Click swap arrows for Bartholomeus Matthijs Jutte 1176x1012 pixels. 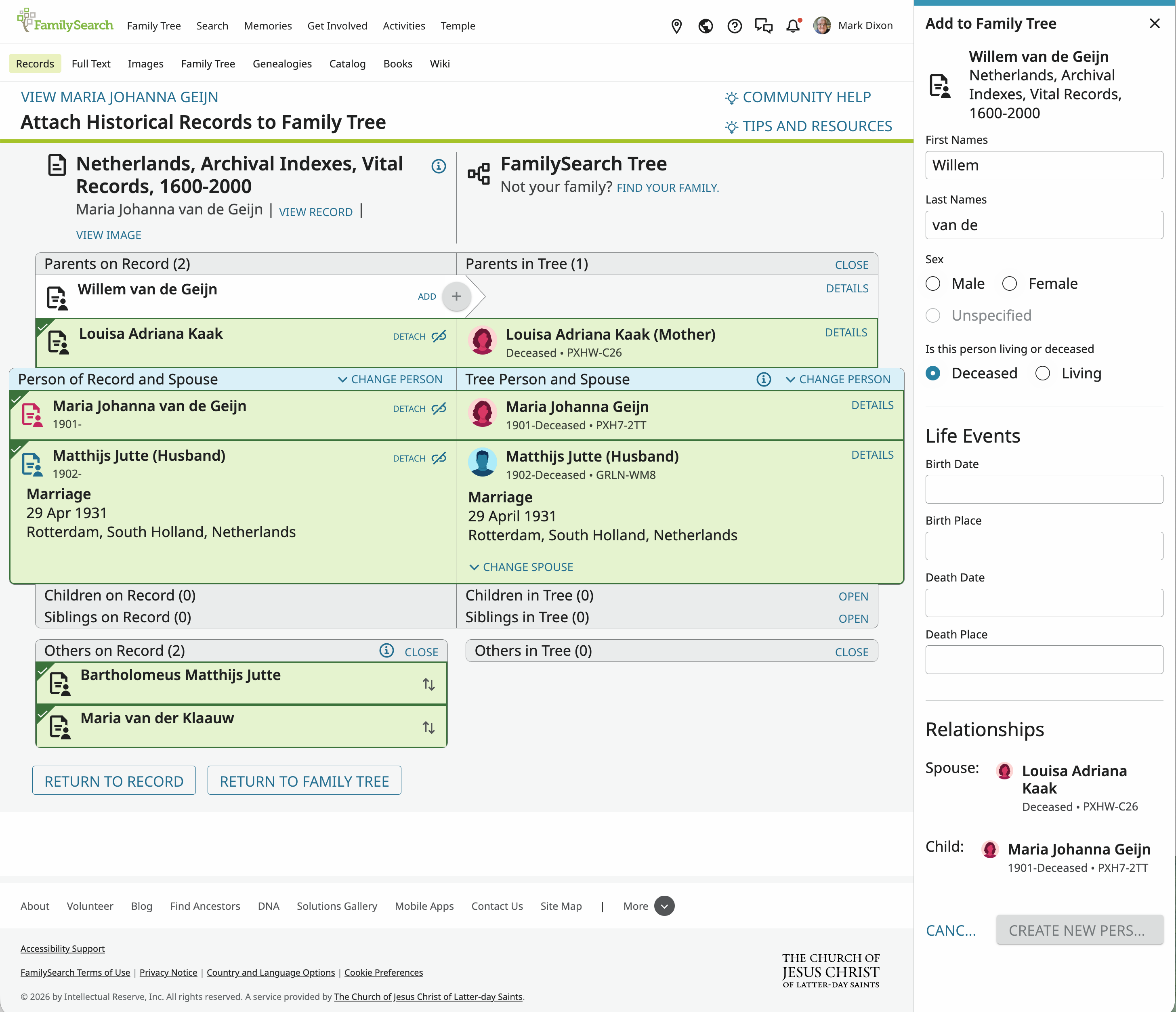coord(428,684)
